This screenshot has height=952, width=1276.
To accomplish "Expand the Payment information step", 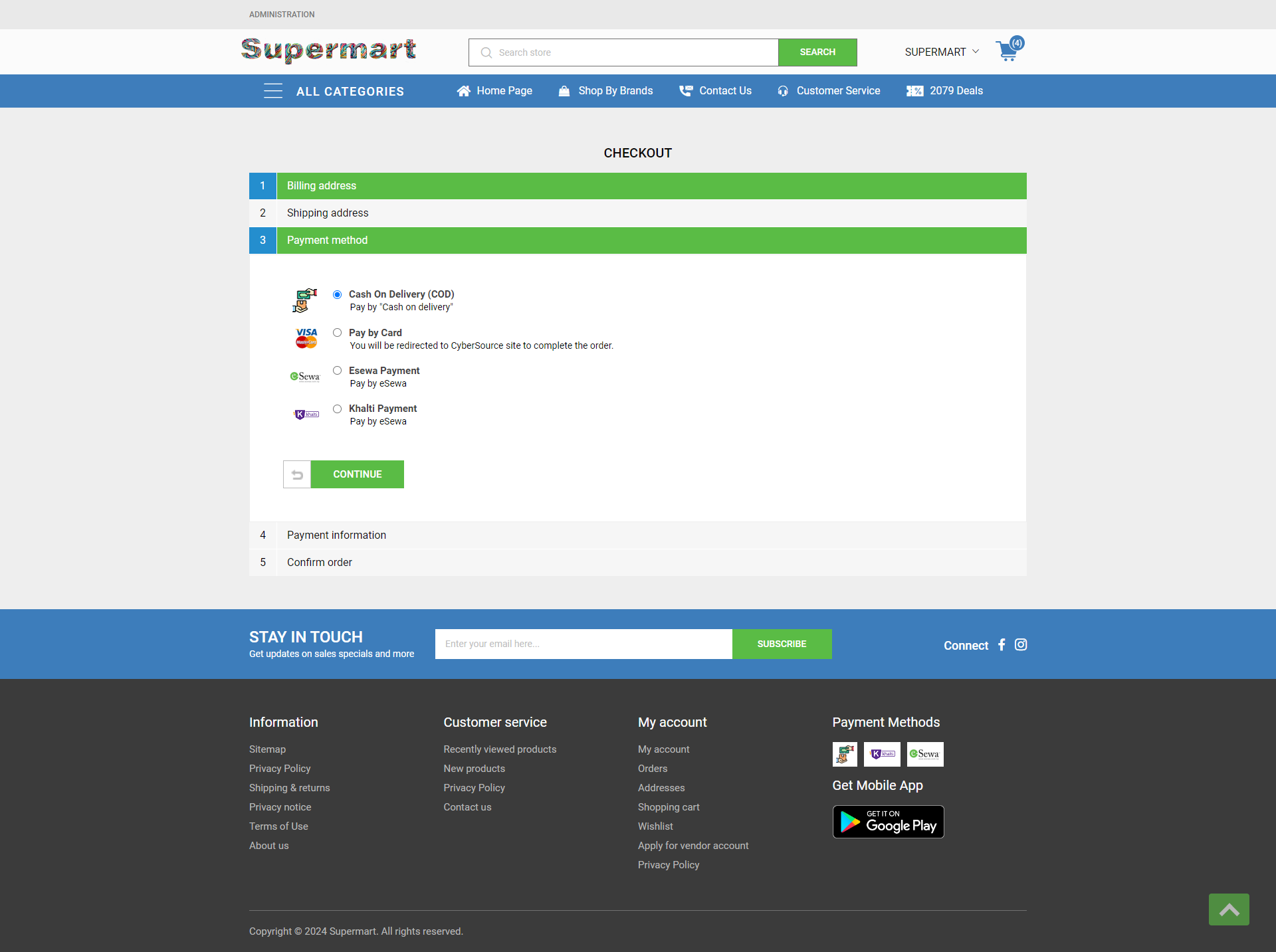I will point(638,535).
